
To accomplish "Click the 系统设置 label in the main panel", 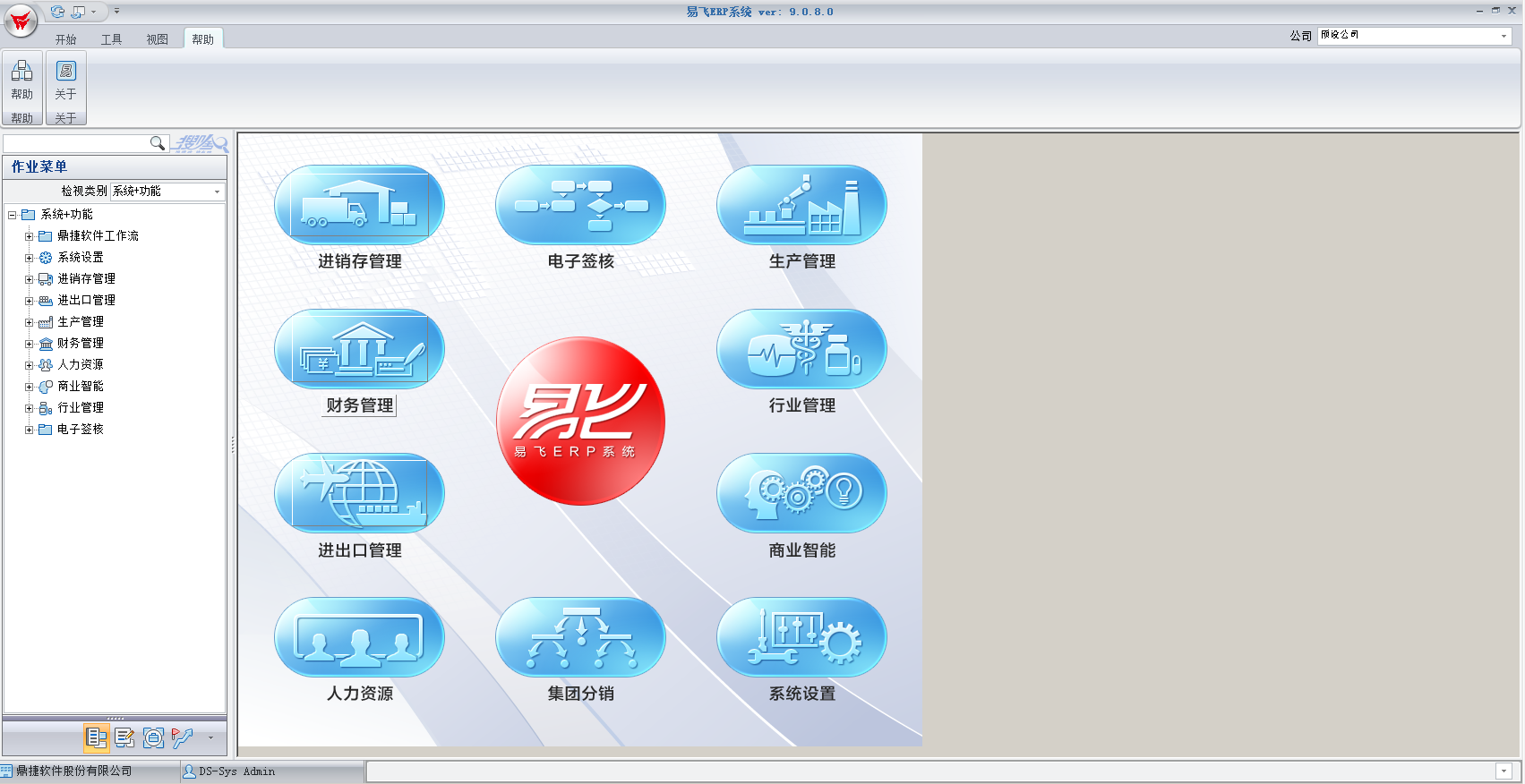I will (x=802, y=694).
